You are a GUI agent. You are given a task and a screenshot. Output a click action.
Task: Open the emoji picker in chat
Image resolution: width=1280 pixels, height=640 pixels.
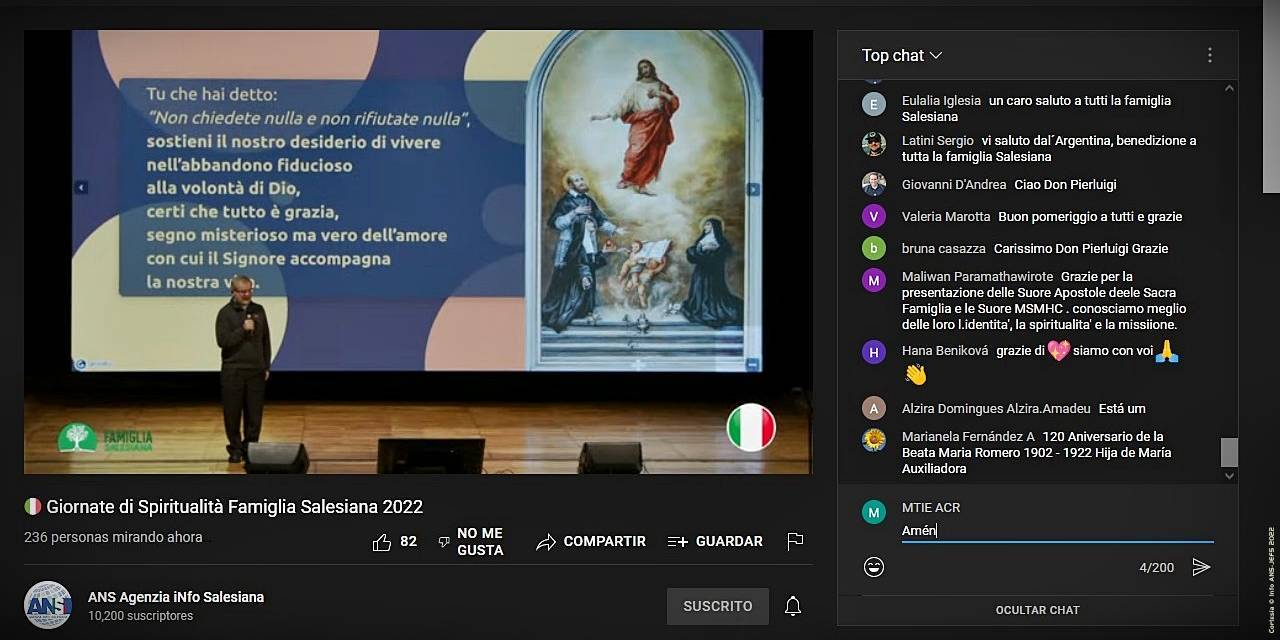click(874, 567)
